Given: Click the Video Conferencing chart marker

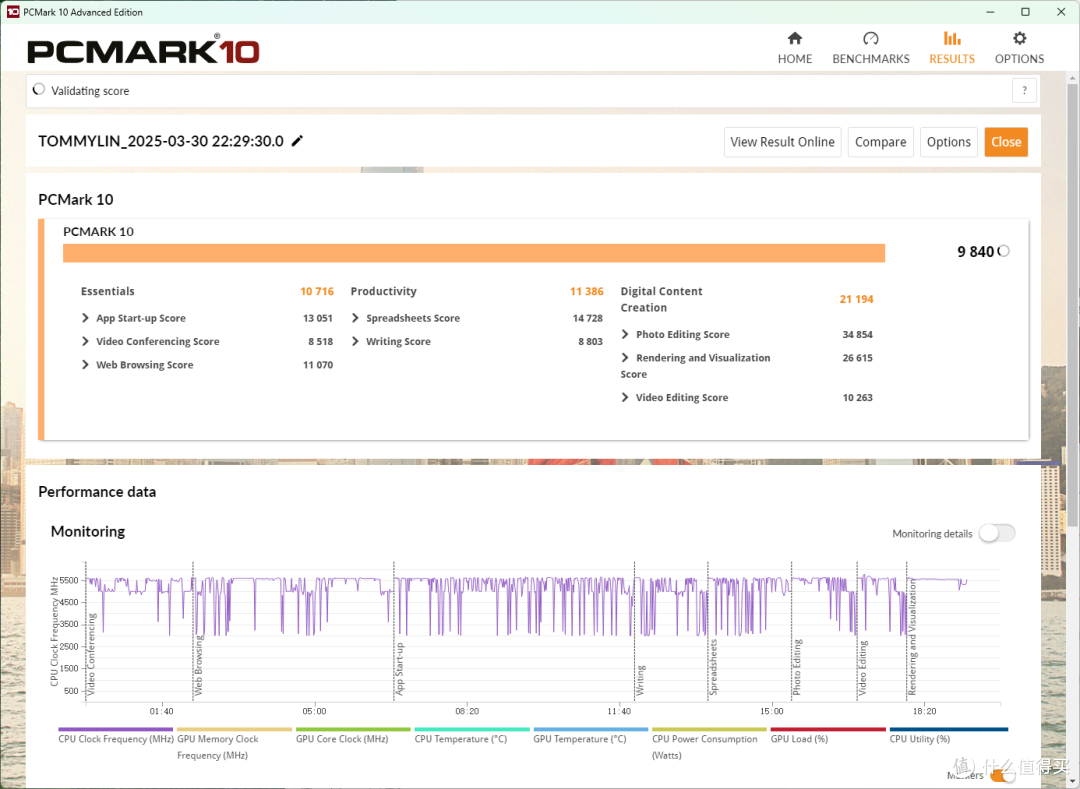Looking at the screenshot, I should pos(91,653).
